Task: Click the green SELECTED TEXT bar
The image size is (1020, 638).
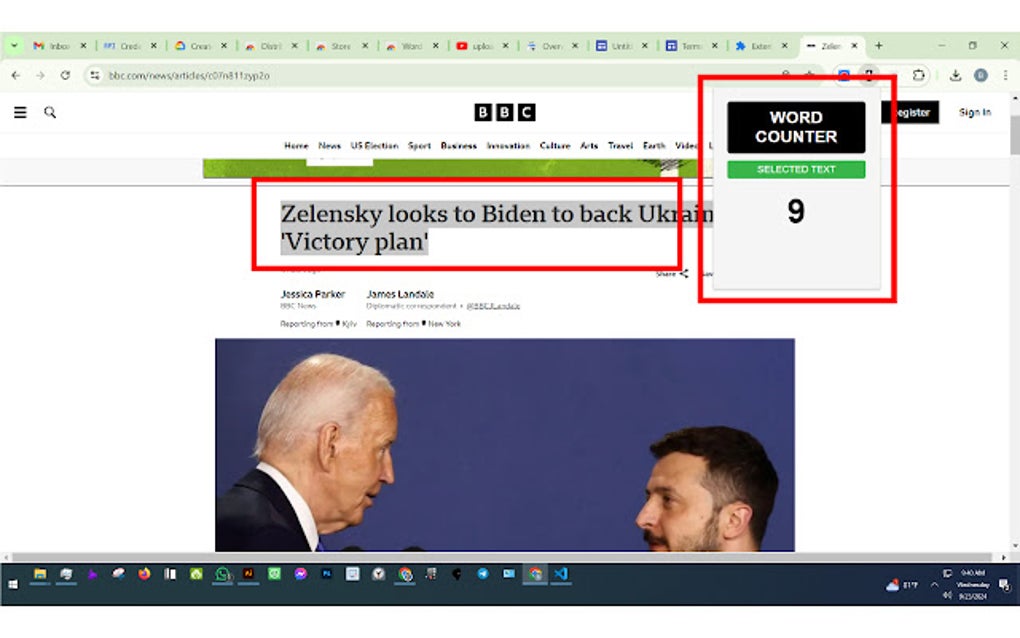Action: (x=794, y=169)
